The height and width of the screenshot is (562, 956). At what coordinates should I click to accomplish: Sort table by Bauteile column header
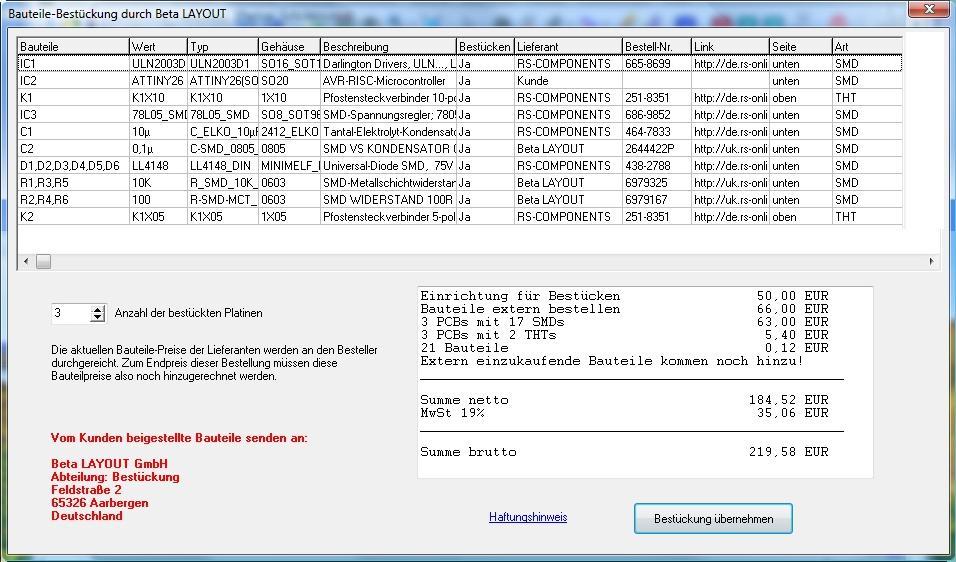point(73,47)
